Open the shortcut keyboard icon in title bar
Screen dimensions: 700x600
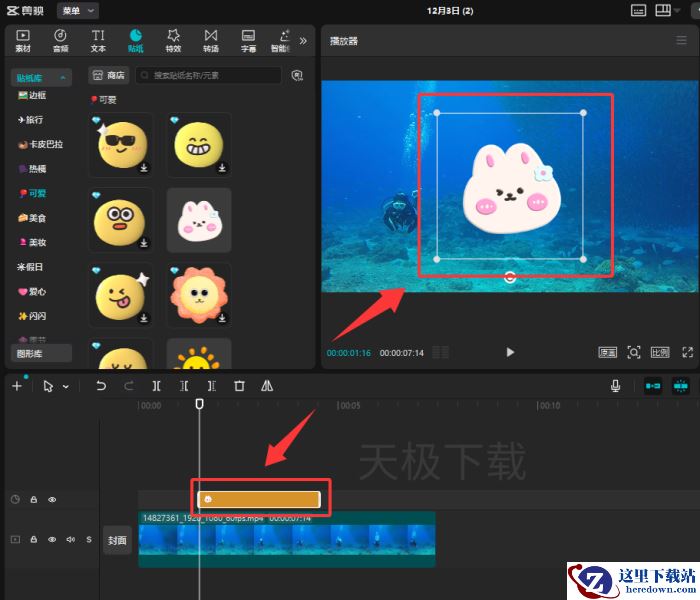638,10
